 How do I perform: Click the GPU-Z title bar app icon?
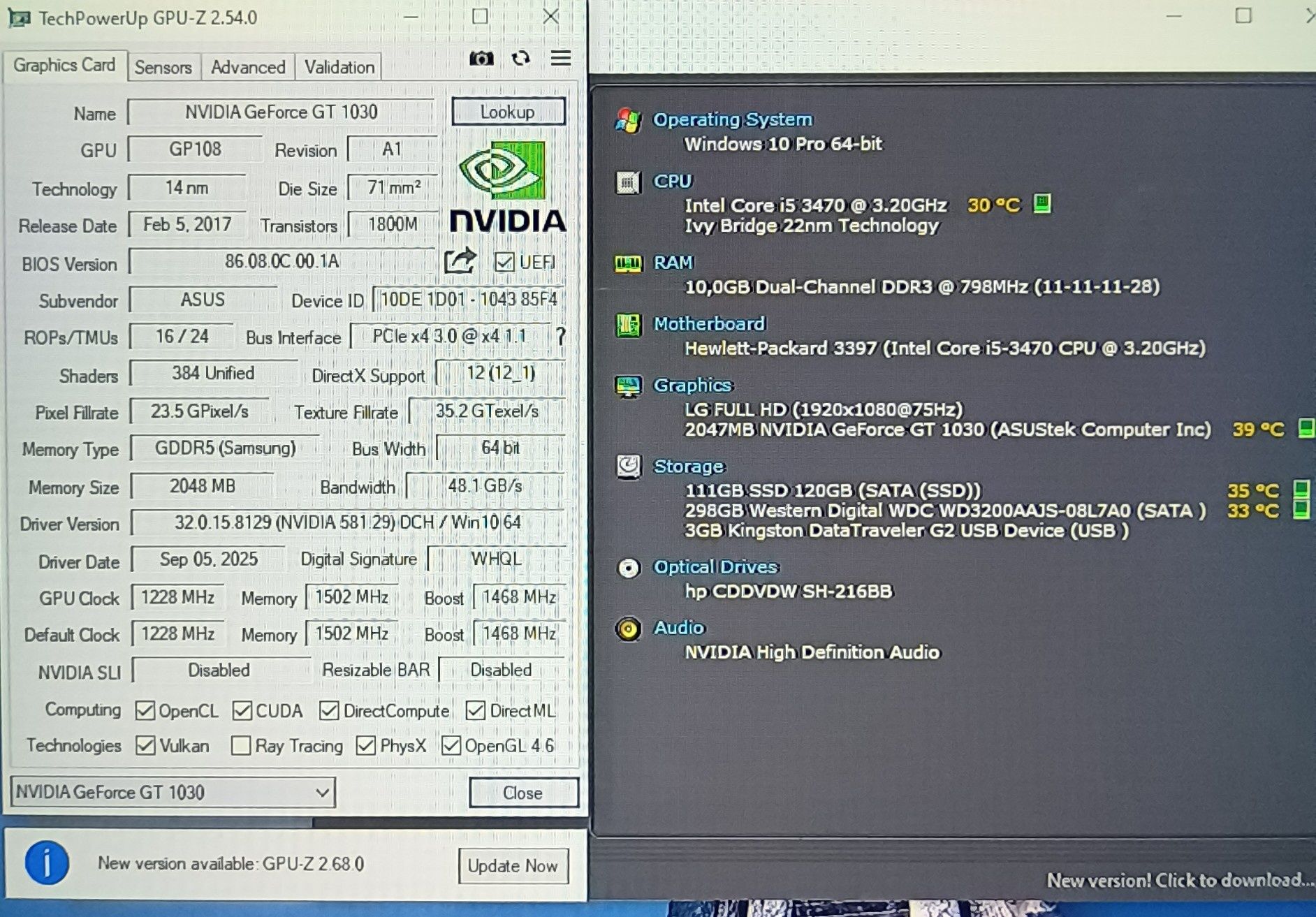coord(18,17)
